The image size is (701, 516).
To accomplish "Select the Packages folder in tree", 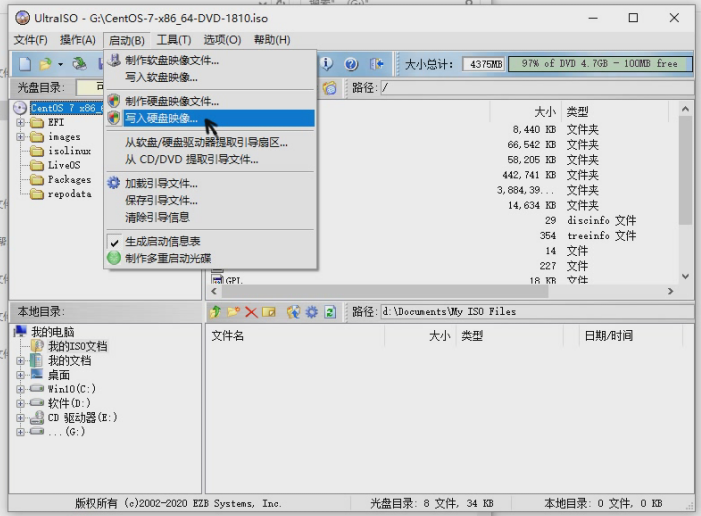I will [x=69, y=180].
